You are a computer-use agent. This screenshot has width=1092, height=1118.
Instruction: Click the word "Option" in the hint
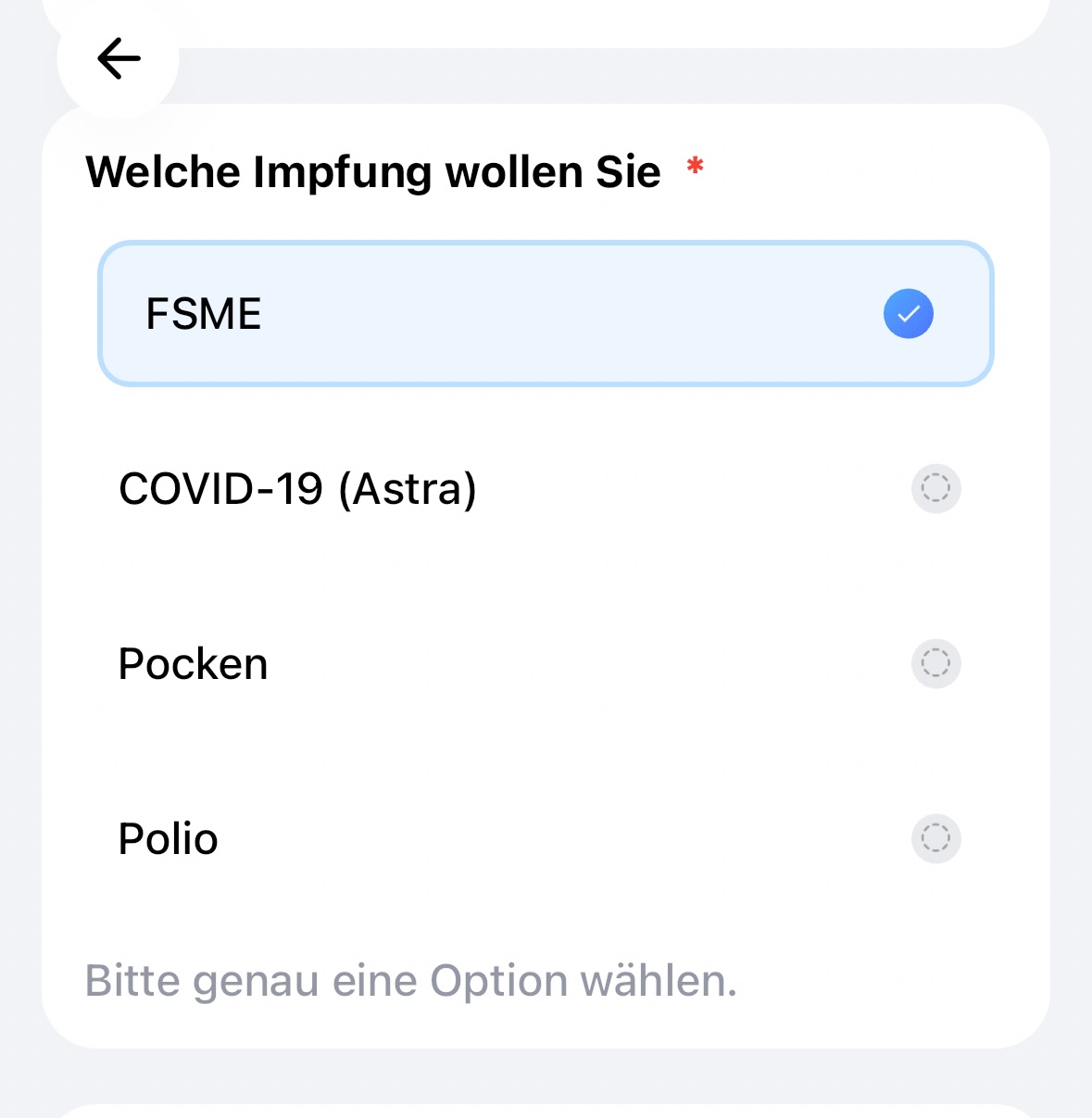click(x=498, y=981)
